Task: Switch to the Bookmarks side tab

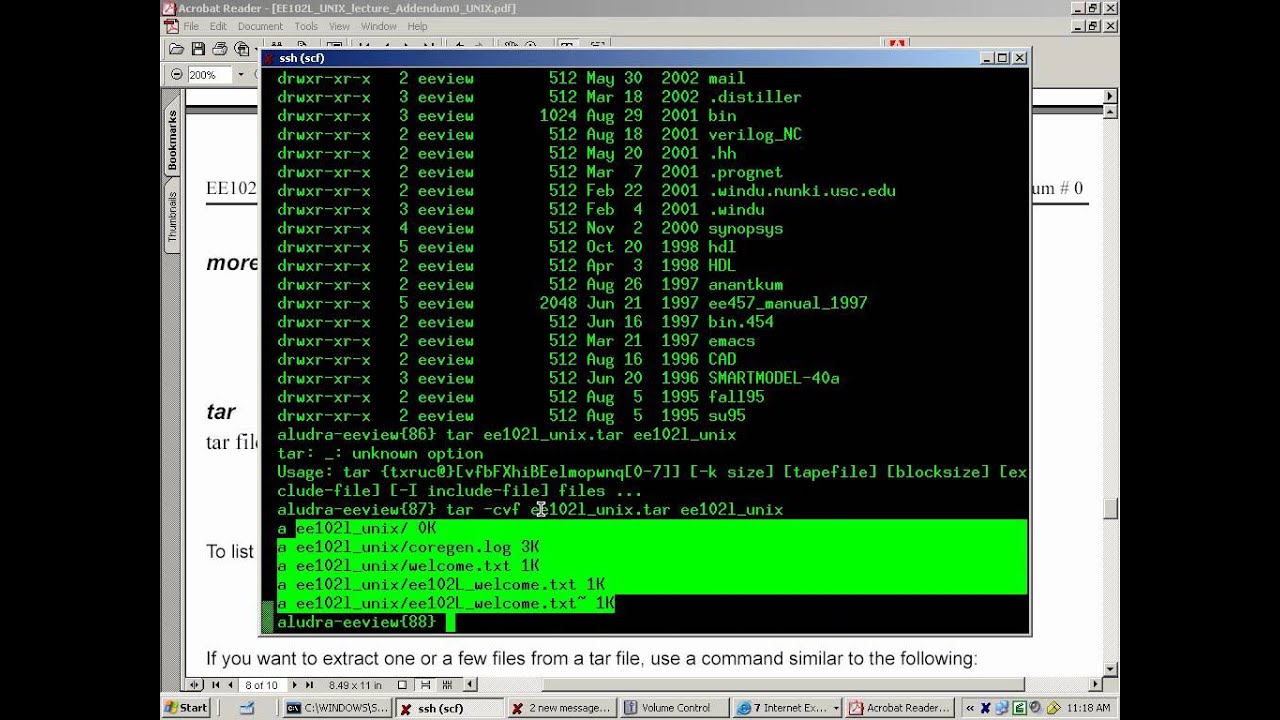Action: click(x=172, y=138)
